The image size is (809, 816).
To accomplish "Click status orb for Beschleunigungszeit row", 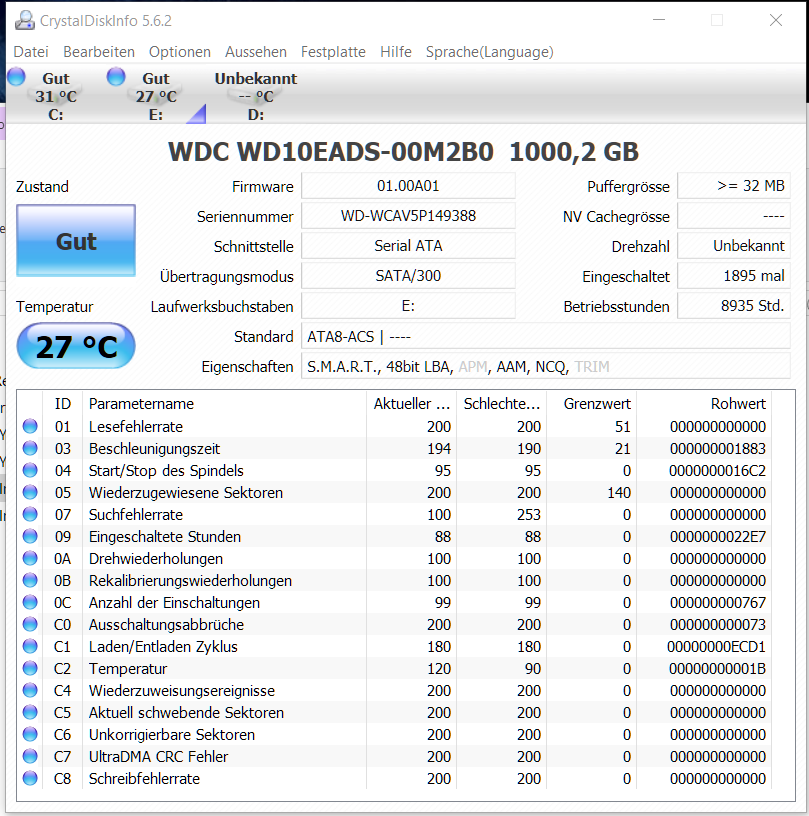I will [30, 448].
